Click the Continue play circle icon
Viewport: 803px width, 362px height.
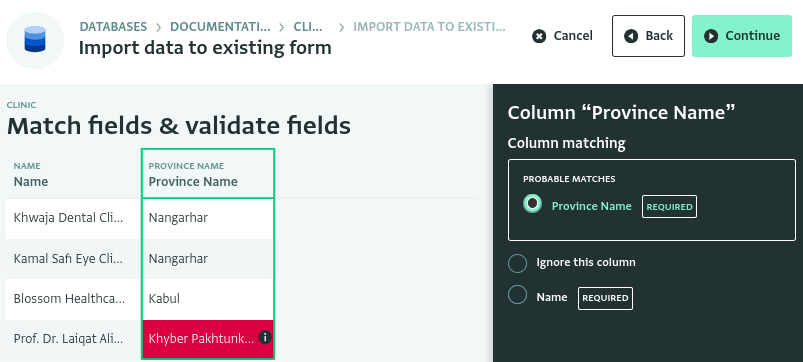pyautogui.click(x=711, y=36)
